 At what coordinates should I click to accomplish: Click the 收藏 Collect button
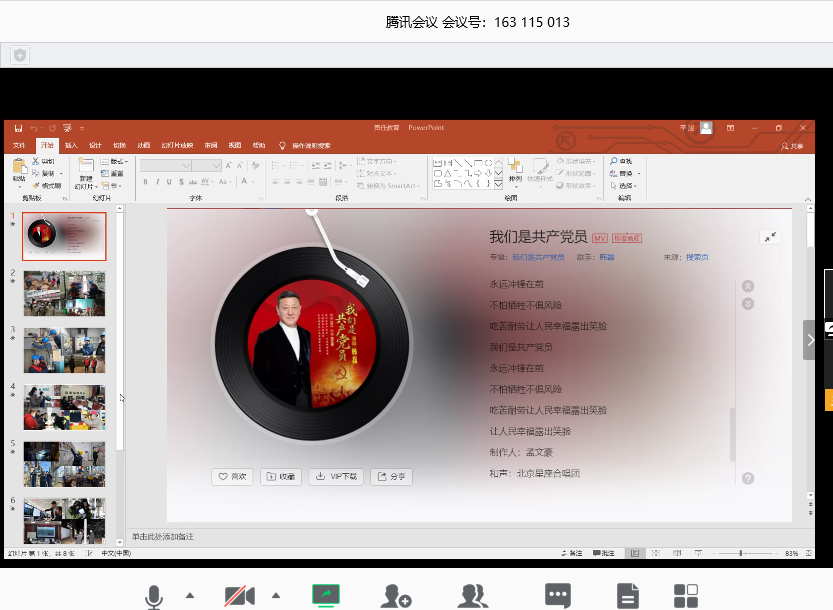point(280,477)
